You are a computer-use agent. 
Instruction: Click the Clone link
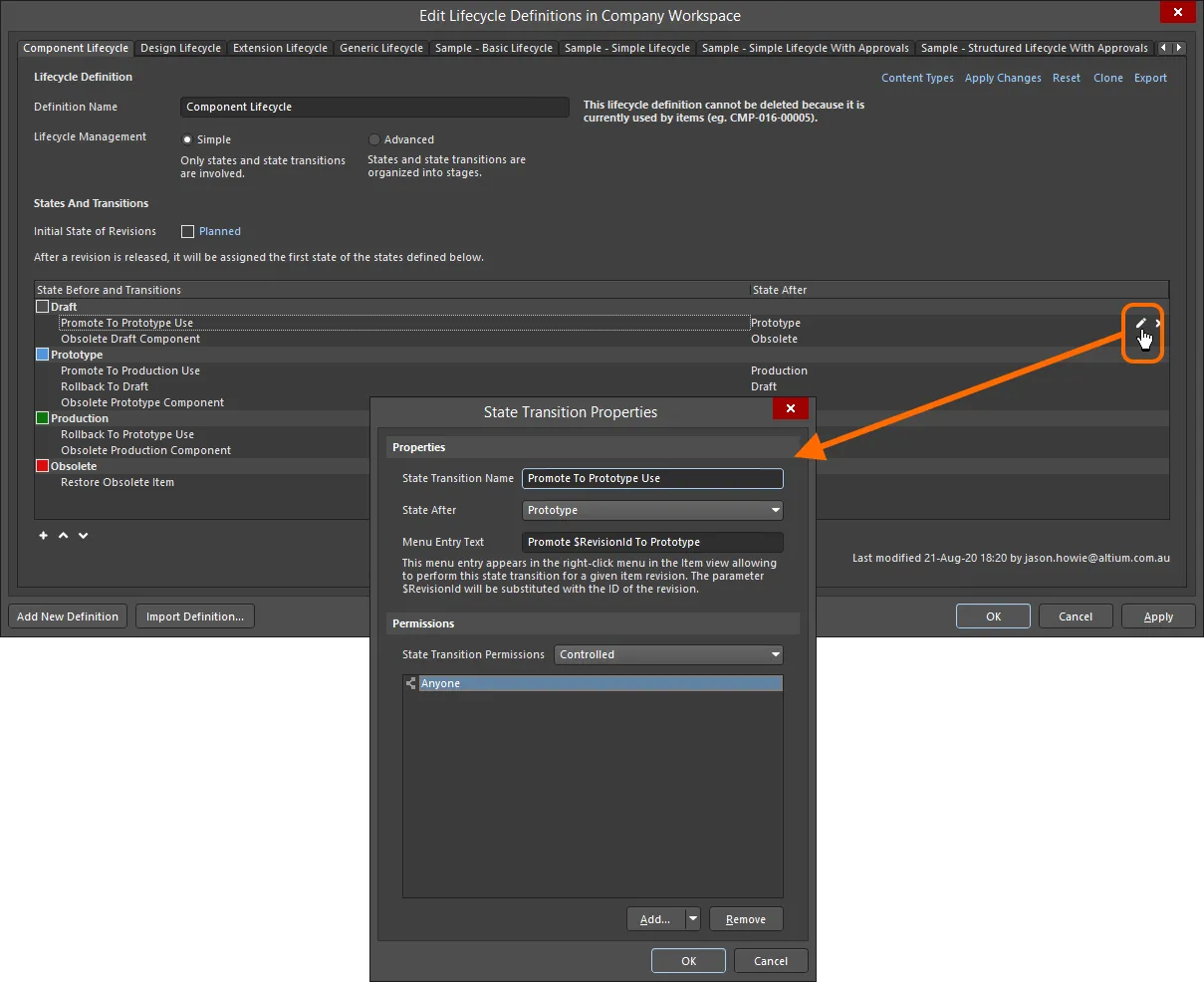click(1108, 78)
